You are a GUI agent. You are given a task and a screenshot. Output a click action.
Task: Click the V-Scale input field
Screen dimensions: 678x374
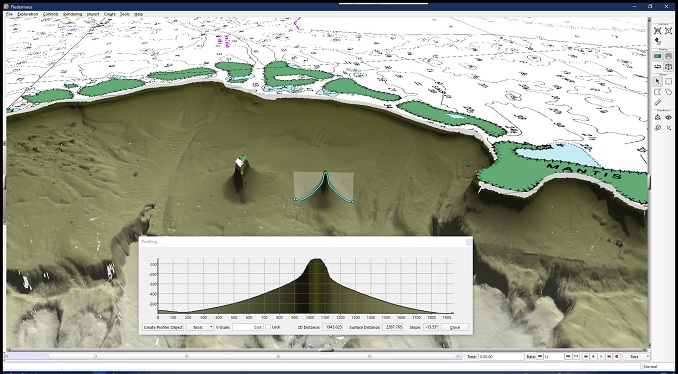(x=248, y=327)
